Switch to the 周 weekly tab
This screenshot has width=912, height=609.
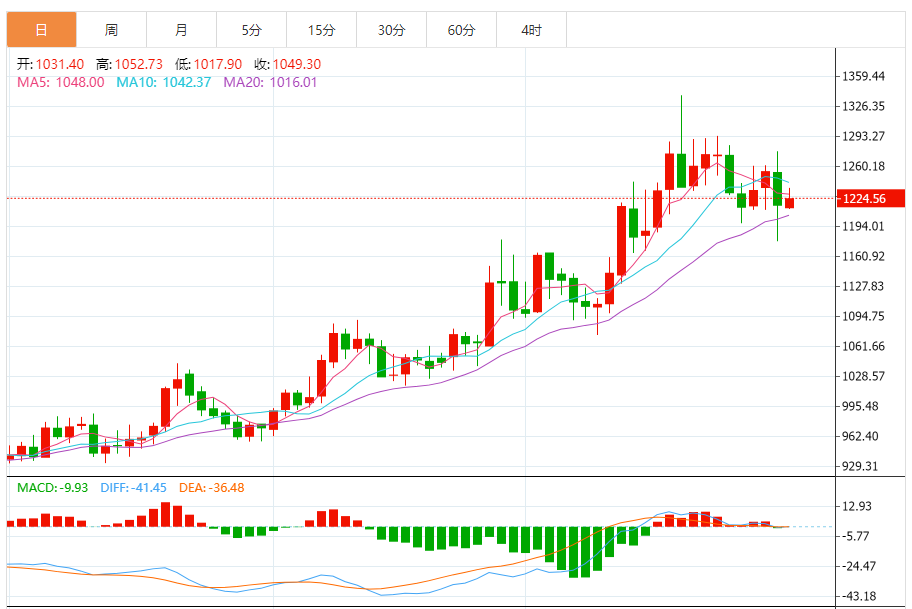(111, 30)
